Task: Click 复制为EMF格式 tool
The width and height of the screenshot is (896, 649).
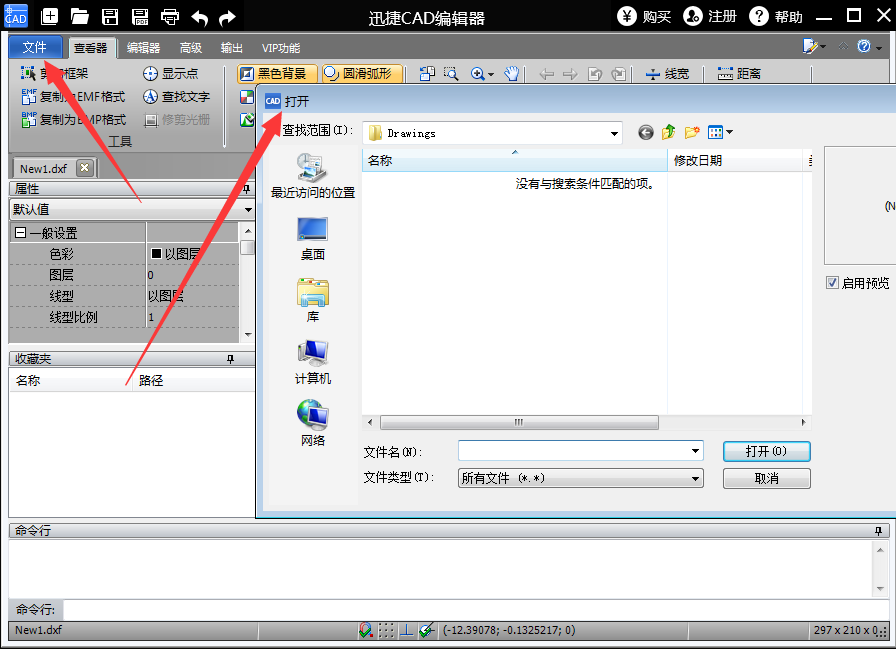Action: [73, 97]
